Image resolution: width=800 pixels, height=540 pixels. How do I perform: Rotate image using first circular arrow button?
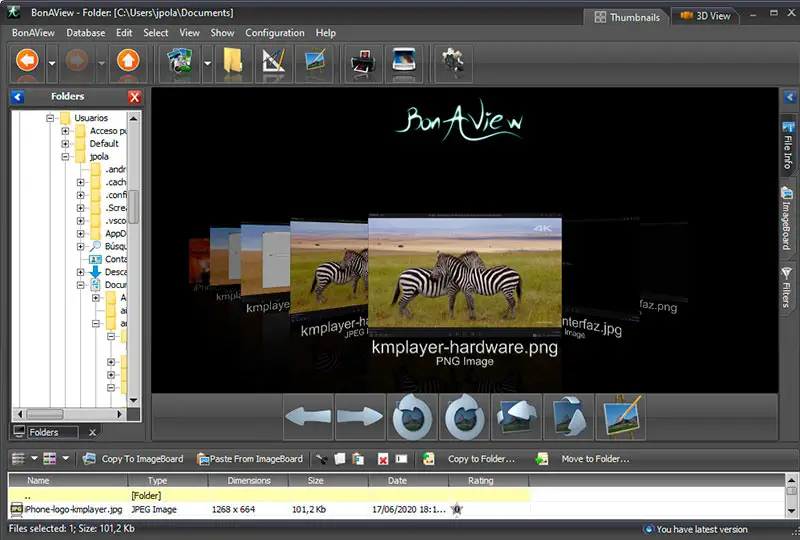412,417
